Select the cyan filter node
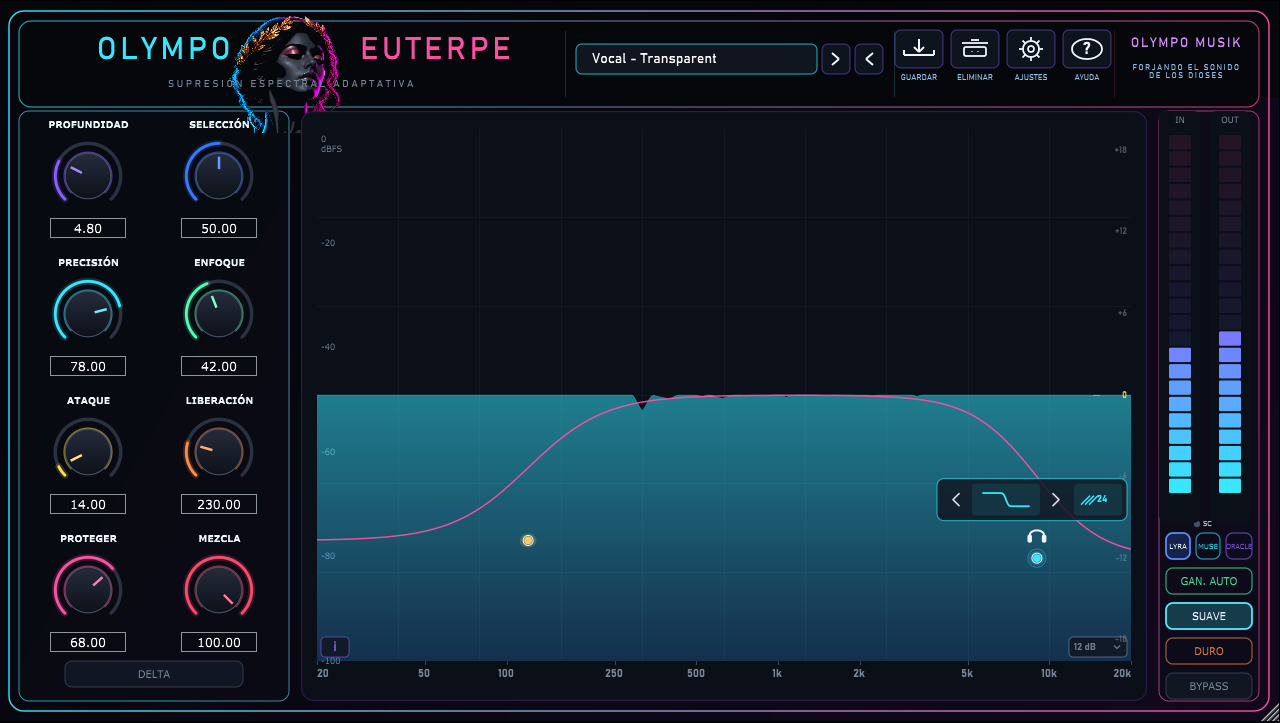This screenshot has width=1280, height=723. (1037, 558)
